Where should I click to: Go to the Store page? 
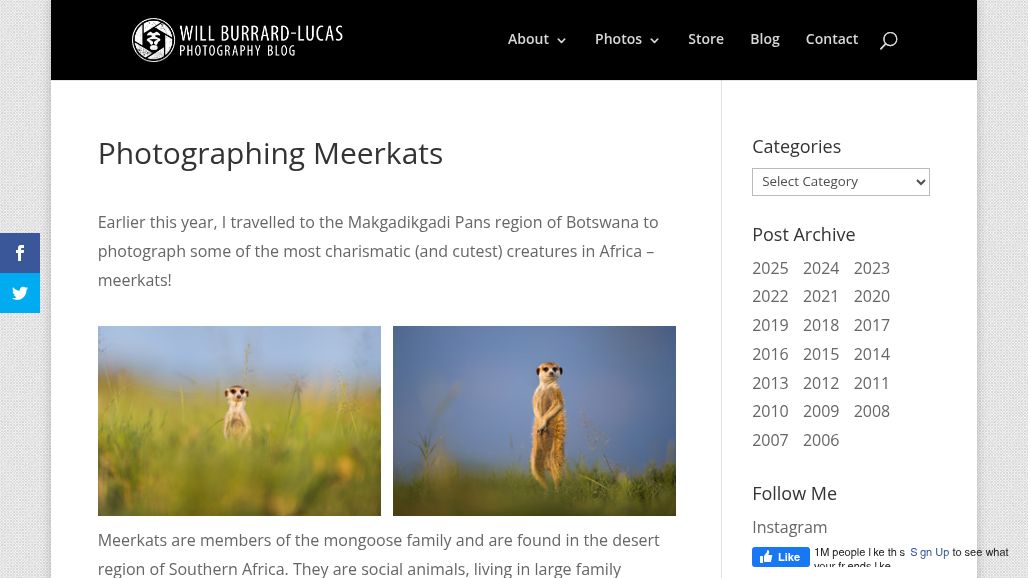[x=705, y=39]
